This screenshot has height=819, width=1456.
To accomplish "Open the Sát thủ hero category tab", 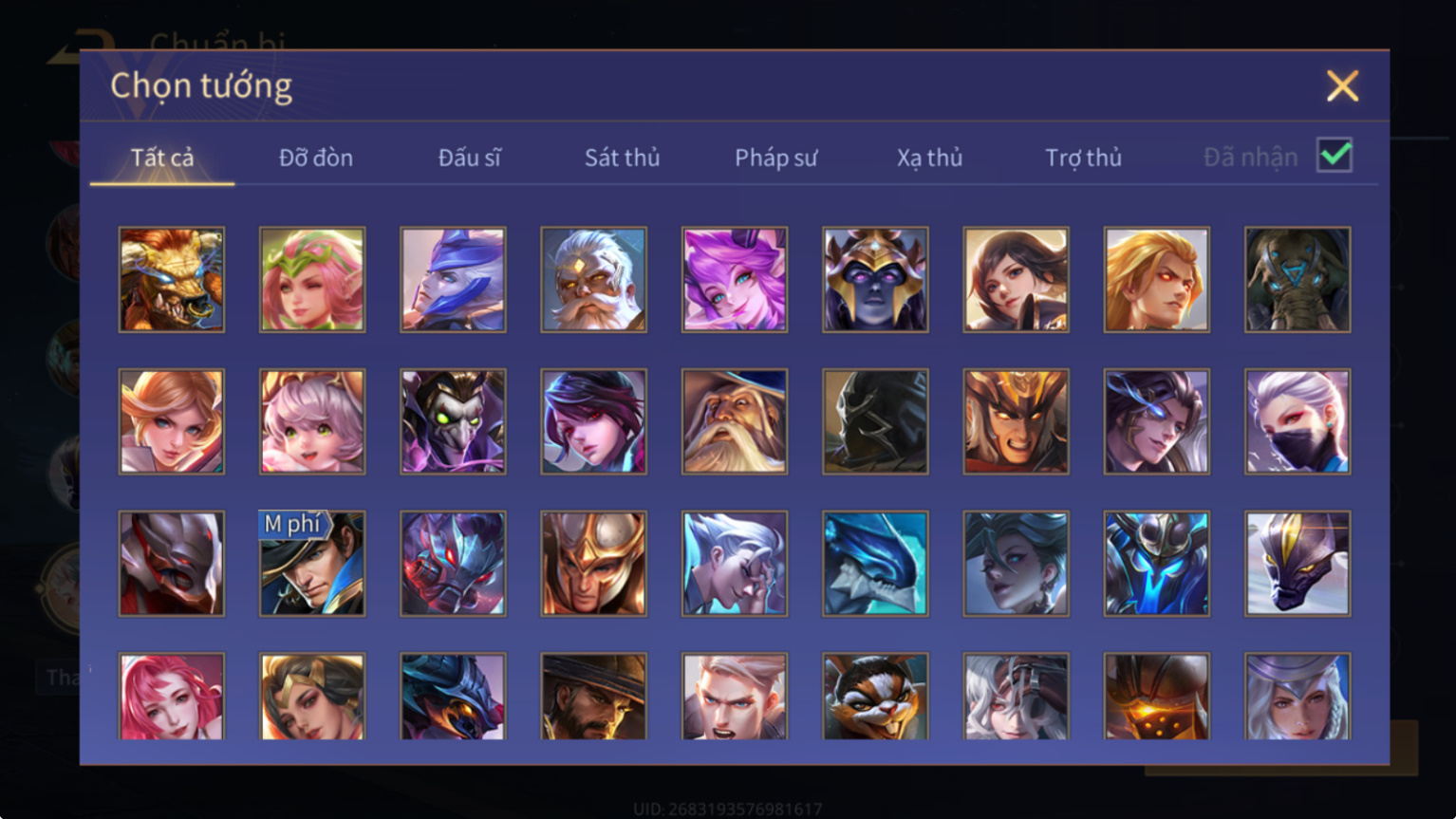I will [x=622, y=158].
